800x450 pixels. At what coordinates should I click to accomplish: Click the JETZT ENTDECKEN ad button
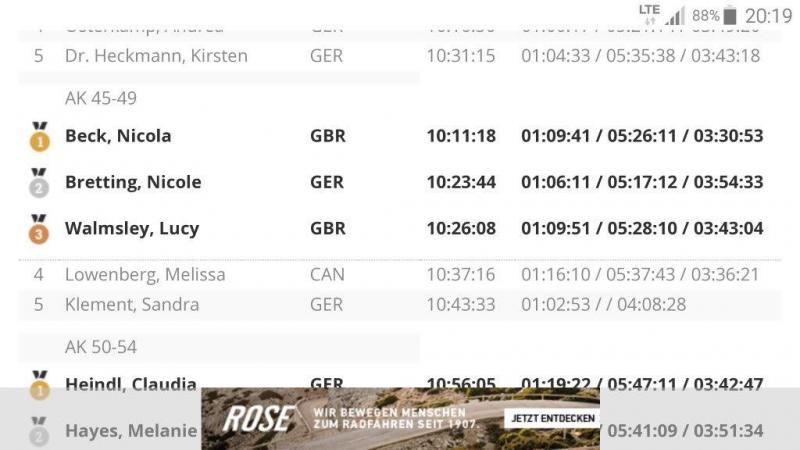coord(553,418)
